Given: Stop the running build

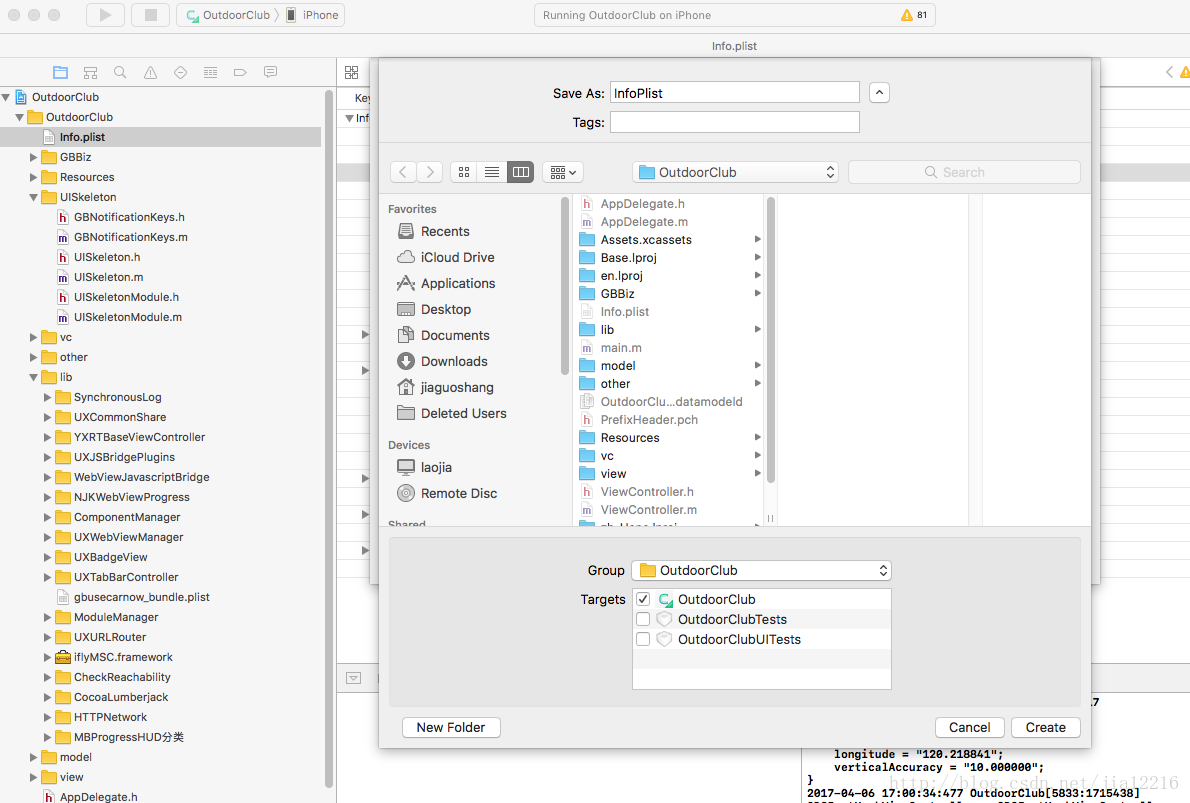Looking at the screenshot, I should 150,15.
